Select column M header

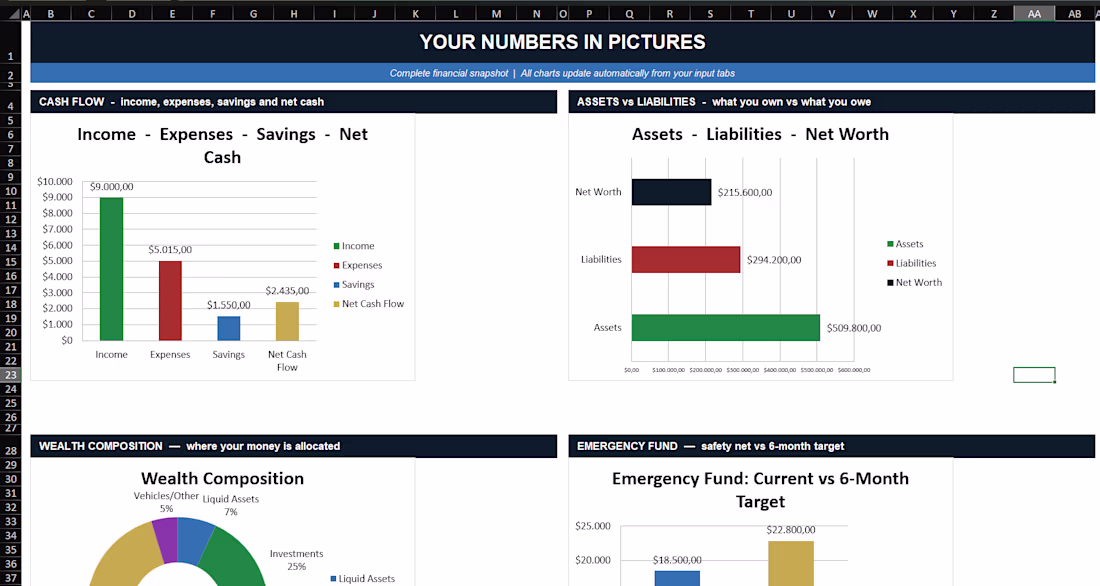(x=496, y=13)
